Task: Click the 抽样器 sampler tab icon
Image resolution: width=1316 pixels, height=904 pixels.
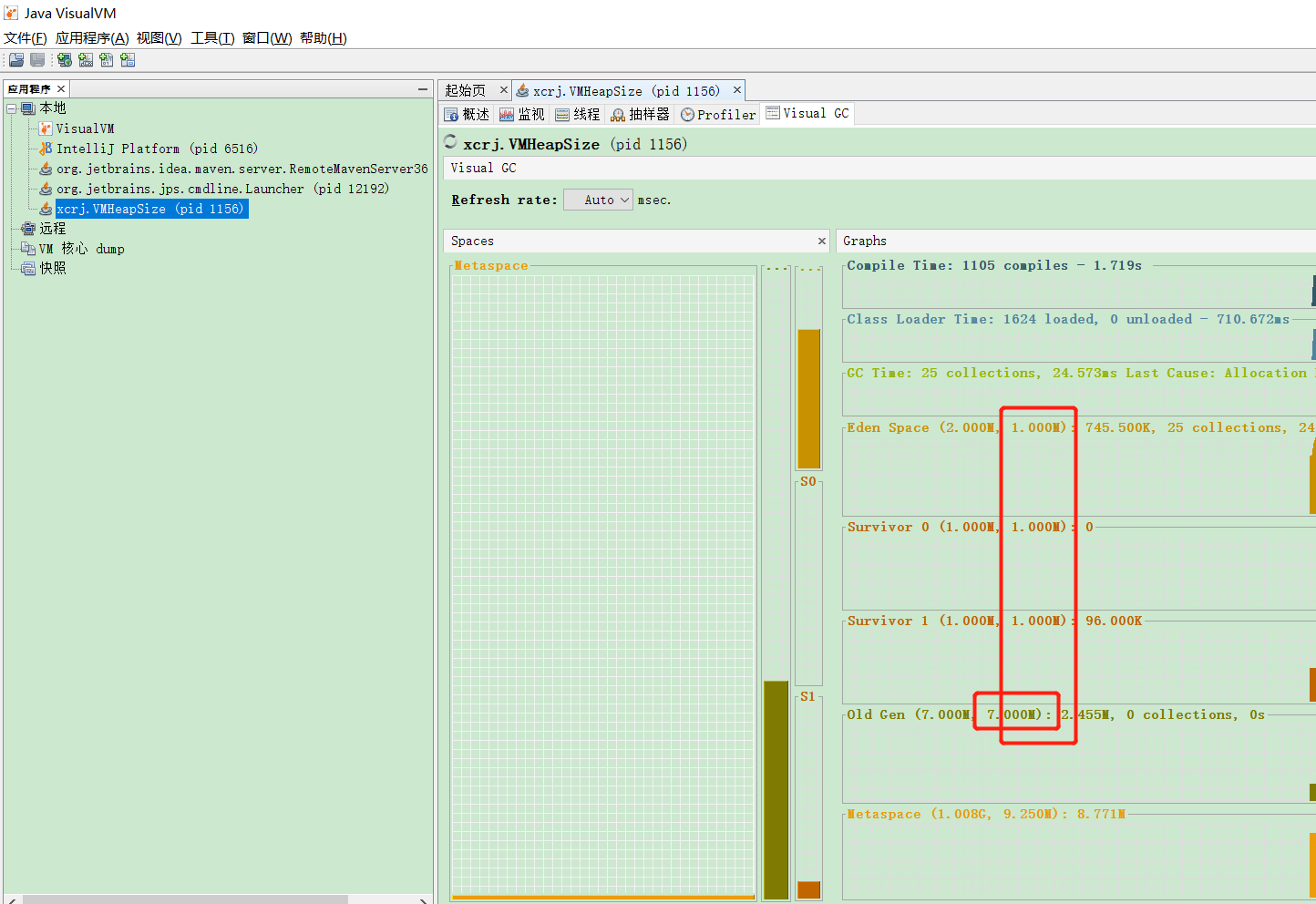Action: tap(618, 115)
